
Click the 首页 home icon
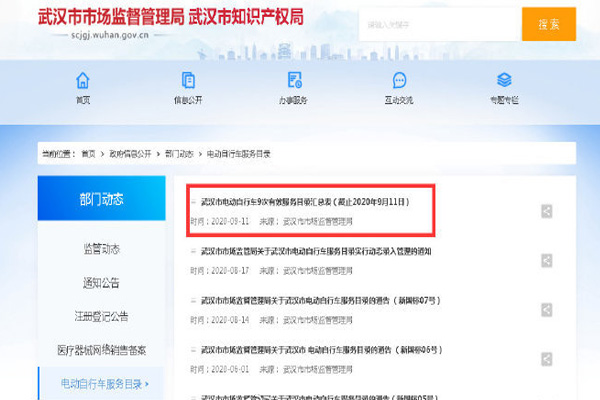coord(83,80)
